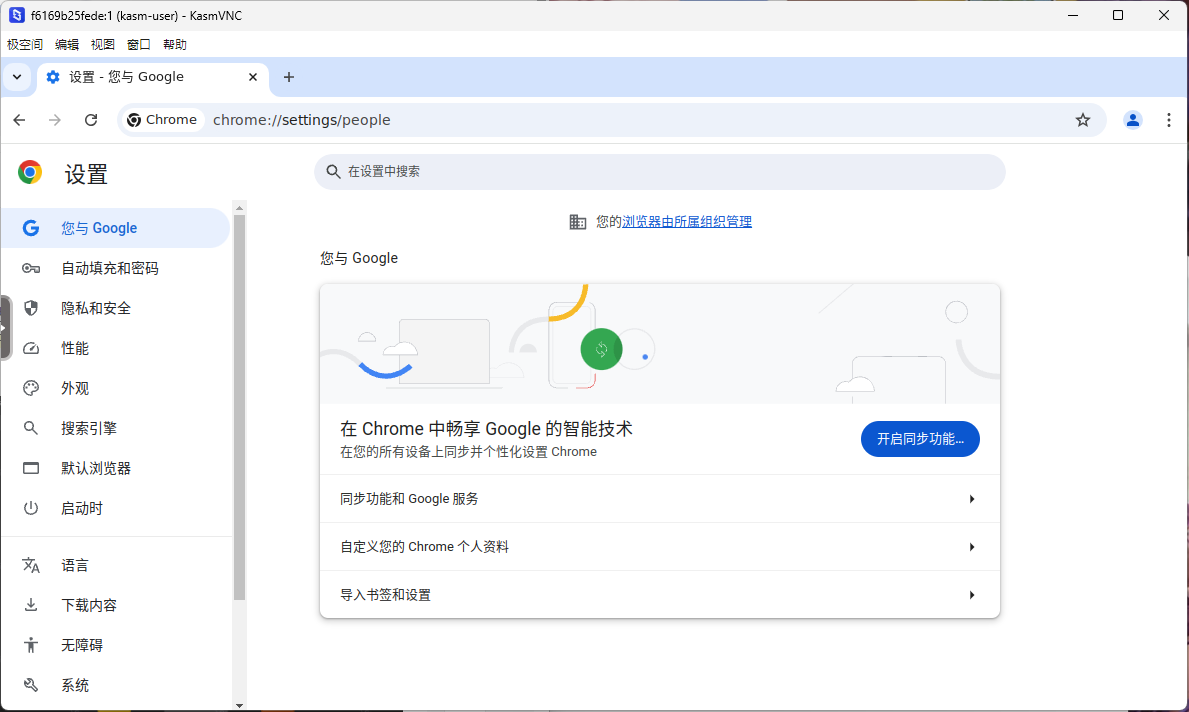Click 同步功能和 Google 服务 row text
The image size is (1189, 712).
409,499
